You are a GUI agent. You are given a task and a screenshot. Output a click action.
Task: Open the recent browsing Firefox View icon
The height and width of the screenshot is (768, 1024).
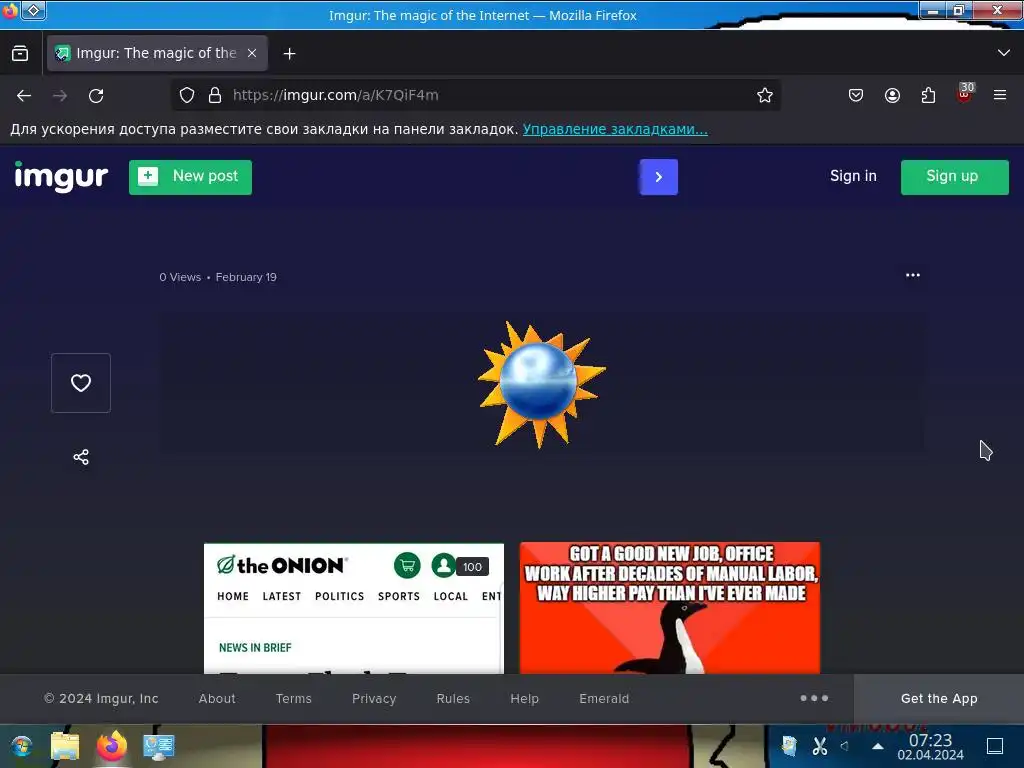20,54
